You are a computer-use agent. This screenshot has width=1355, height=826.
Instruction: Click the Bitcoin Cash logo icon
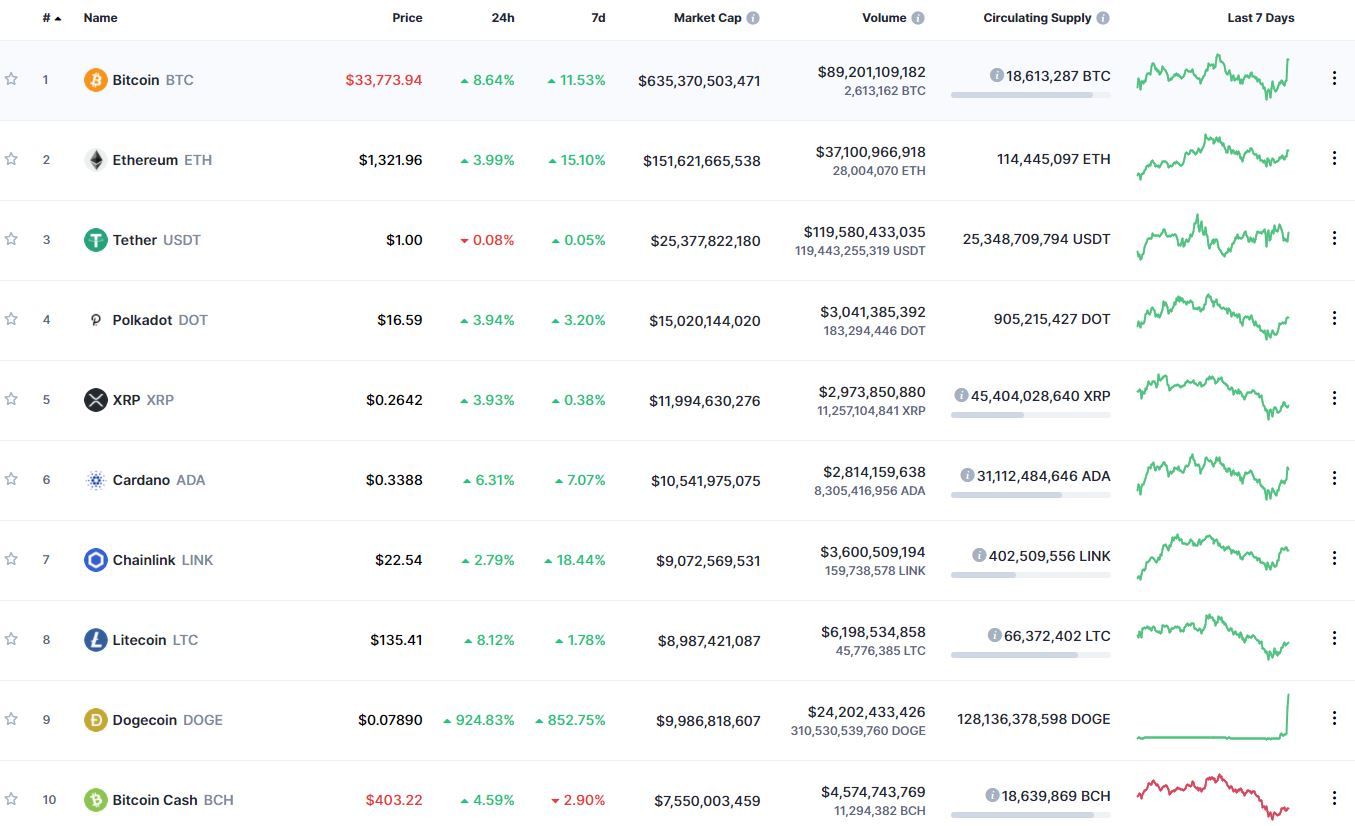pos(95,800)
